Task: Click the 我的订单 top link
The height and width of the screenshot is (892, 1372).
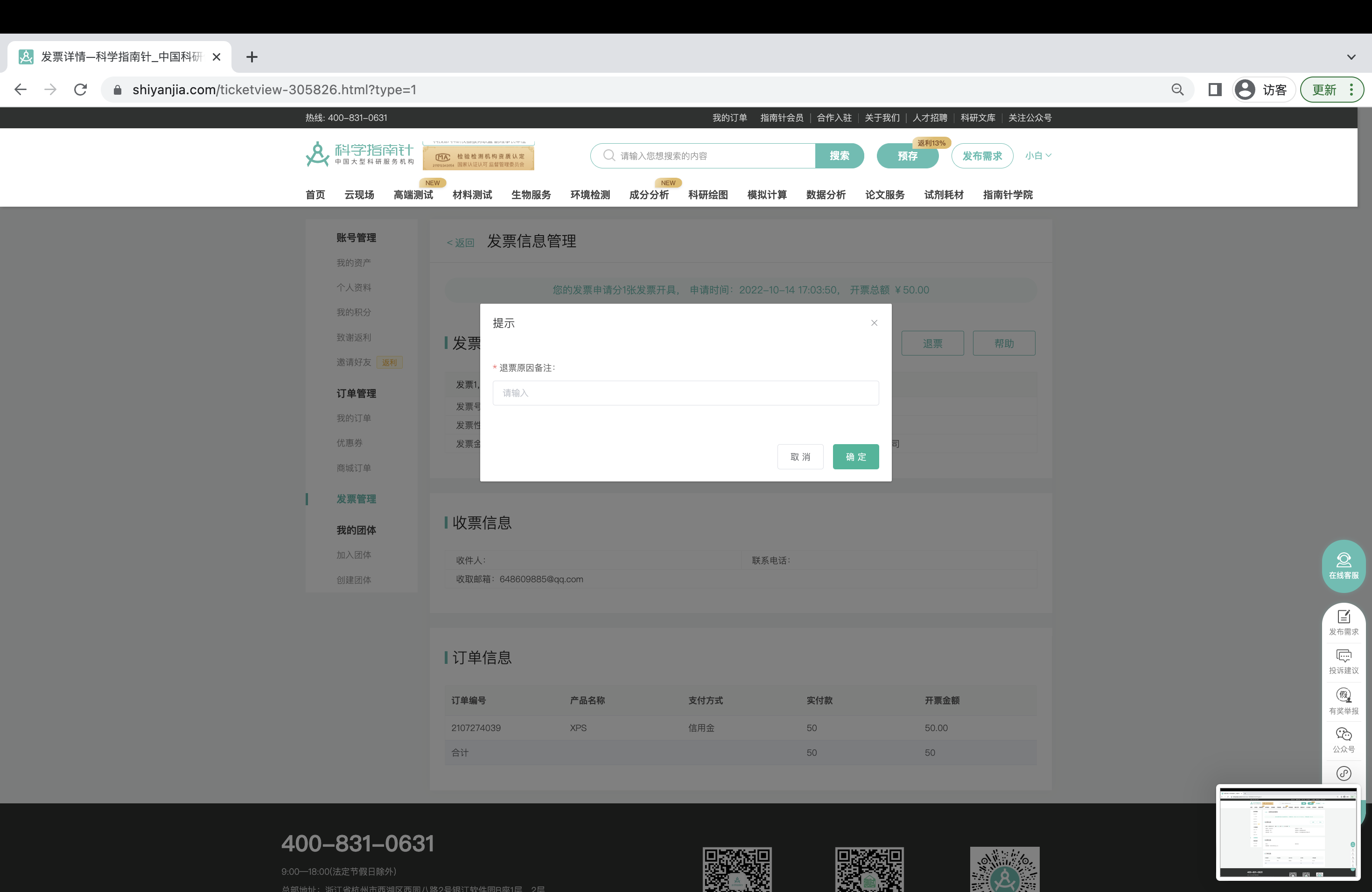Action: click(729, 118)
